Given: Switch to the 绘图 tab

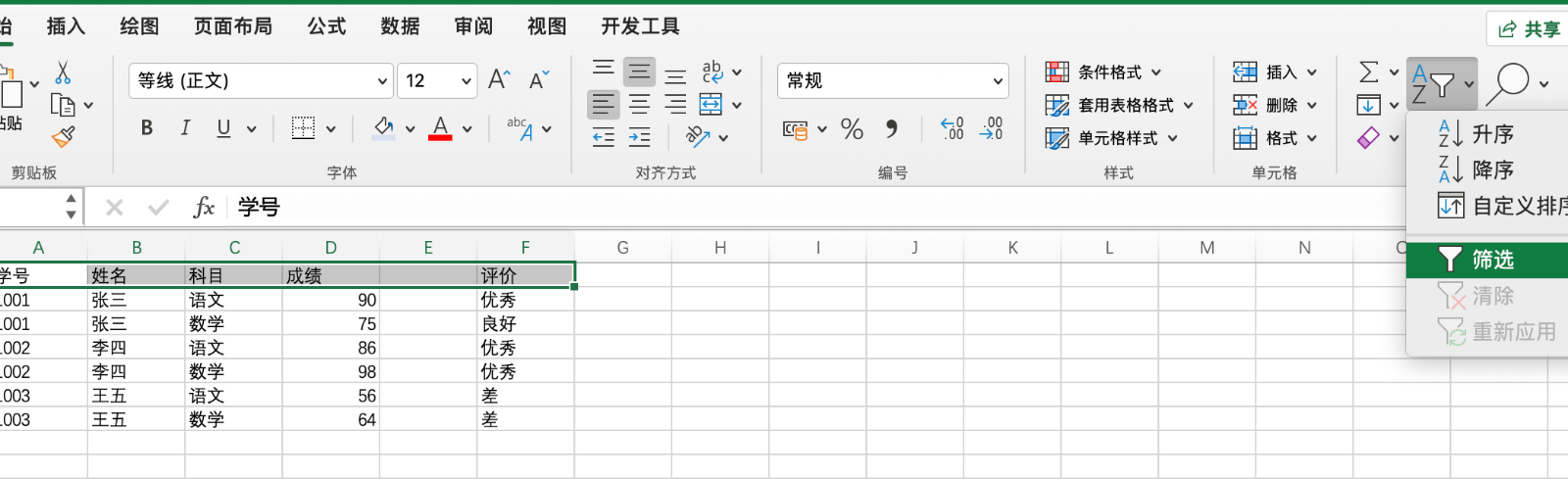Looking at the screenshot, I should [139, 26].
